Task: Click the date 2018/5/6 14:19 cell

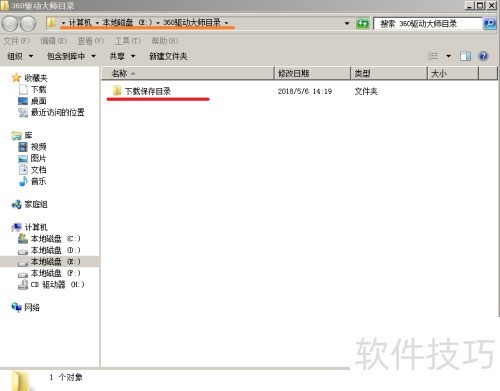Action: pos(305,91)
